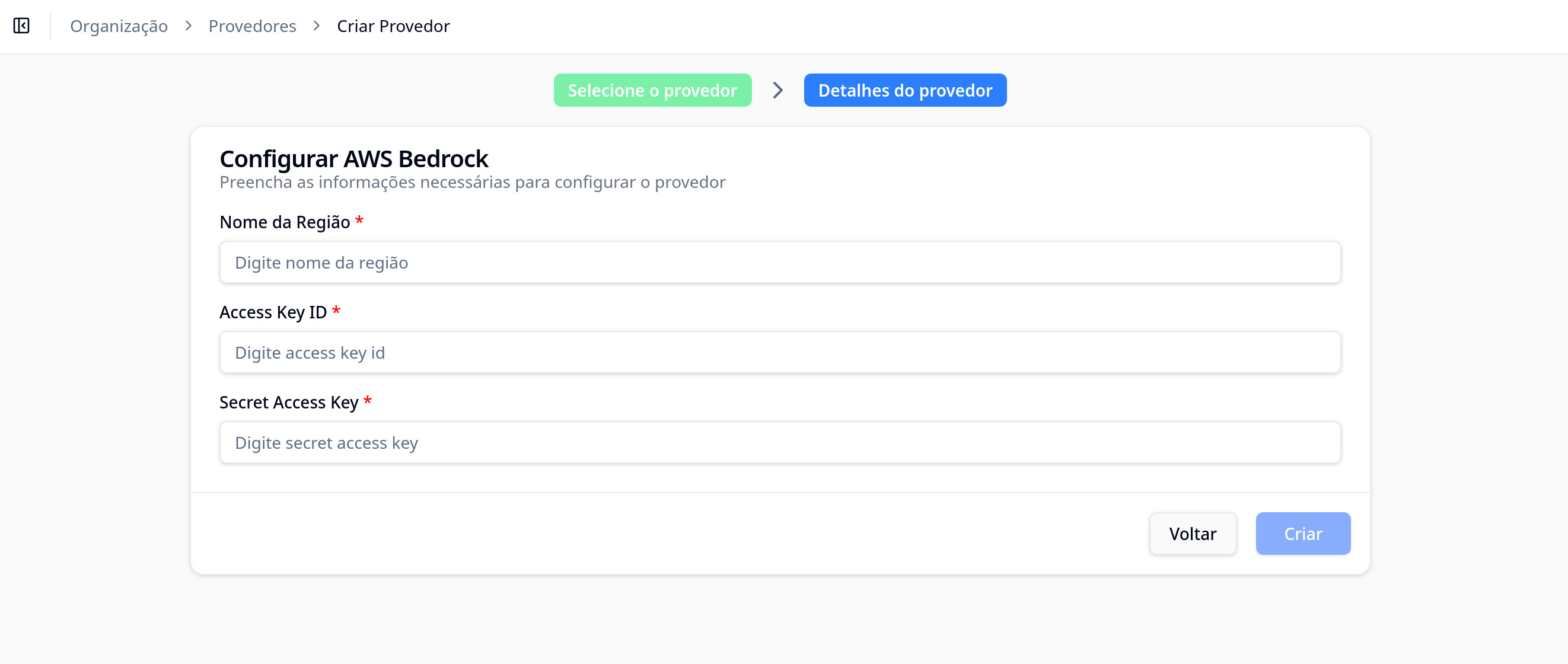
Task: Click the Criar Provedor breadcrumb text
Action: [x=394, y=26]
